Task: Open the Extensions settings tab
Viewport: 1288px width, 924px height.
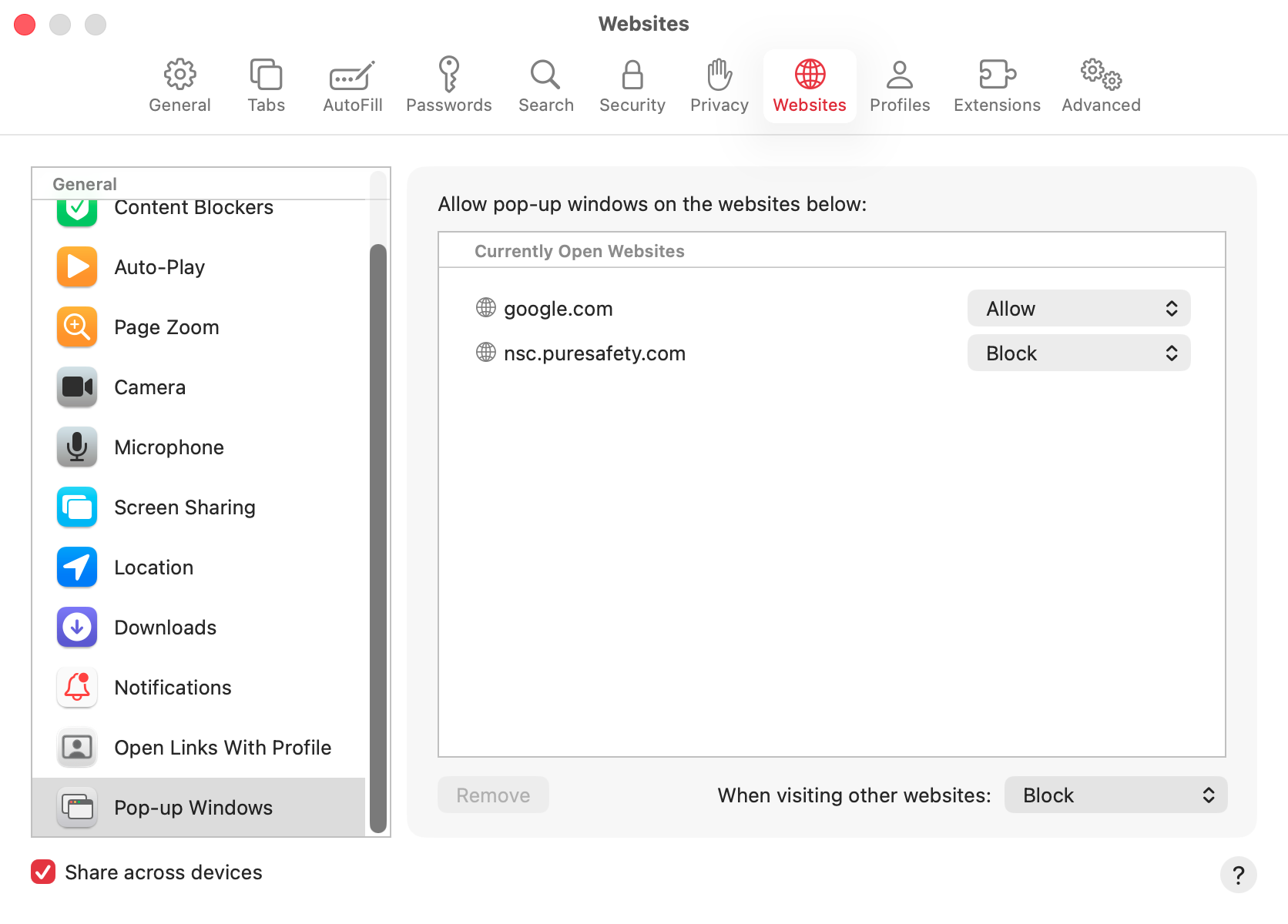Action: (996, 85)
